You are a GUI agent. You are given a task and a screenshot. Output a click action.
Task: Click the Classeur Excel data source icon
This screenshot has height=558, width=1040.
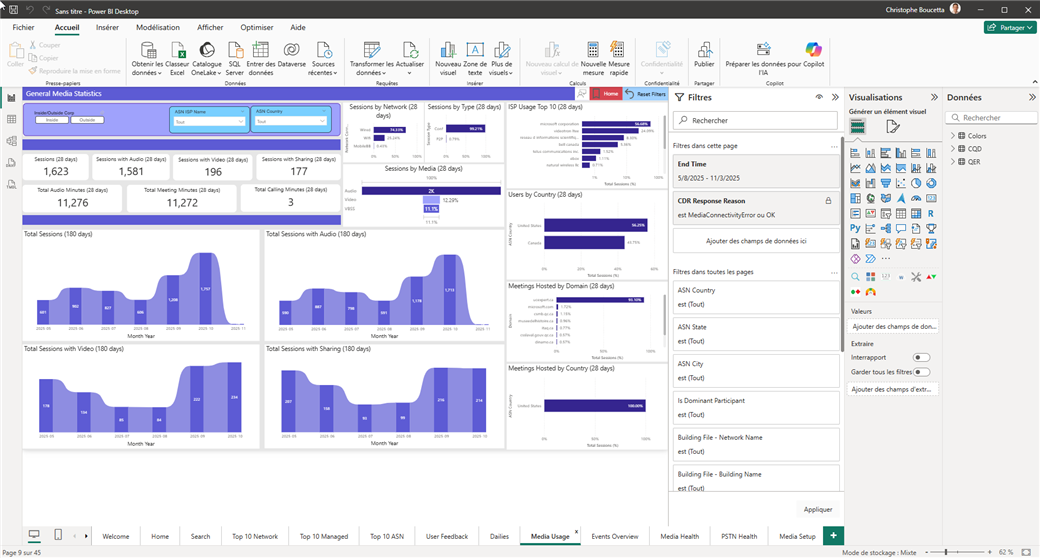pos(177,58)
